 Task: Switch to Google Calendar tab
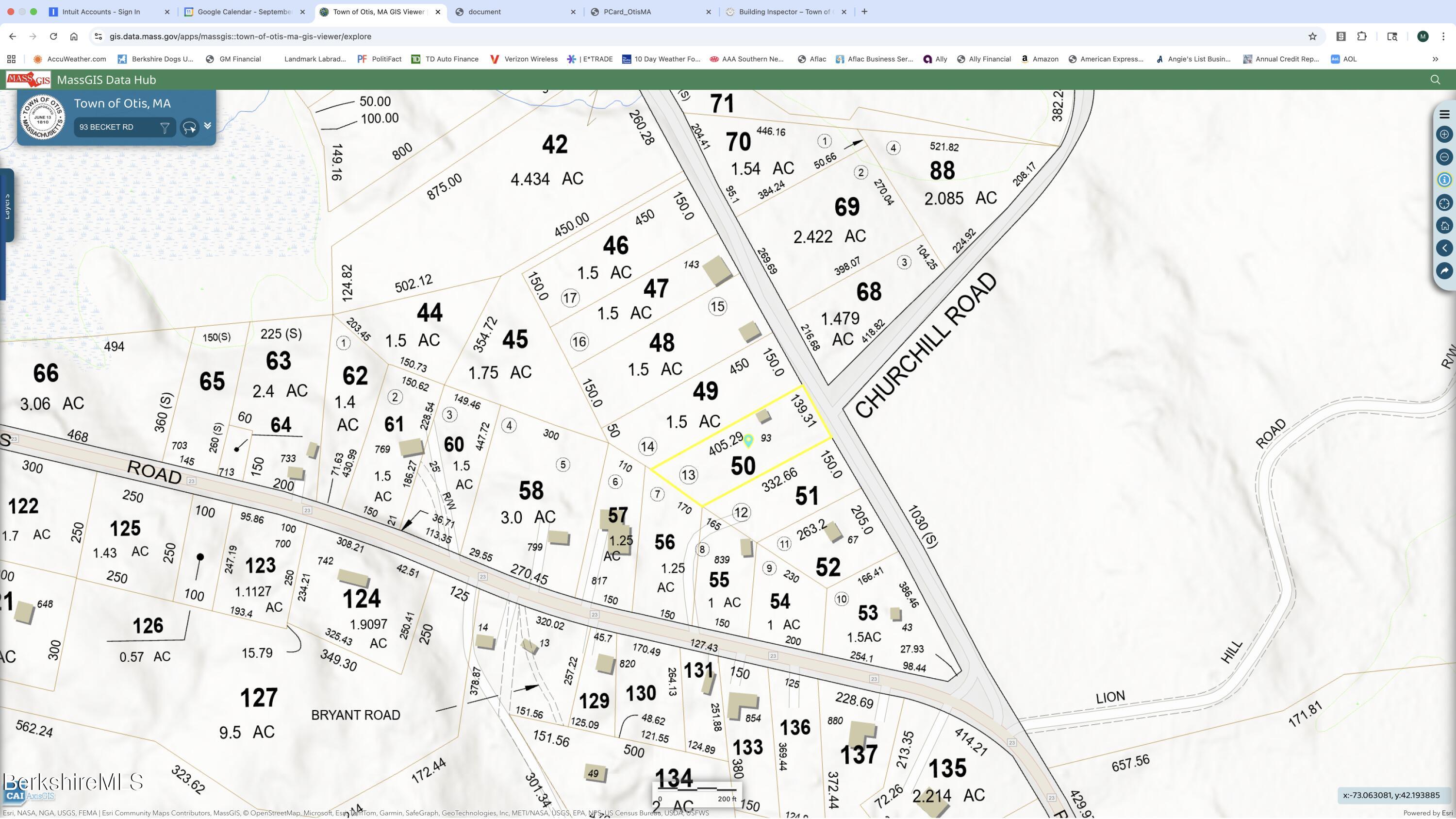point(244,11)
